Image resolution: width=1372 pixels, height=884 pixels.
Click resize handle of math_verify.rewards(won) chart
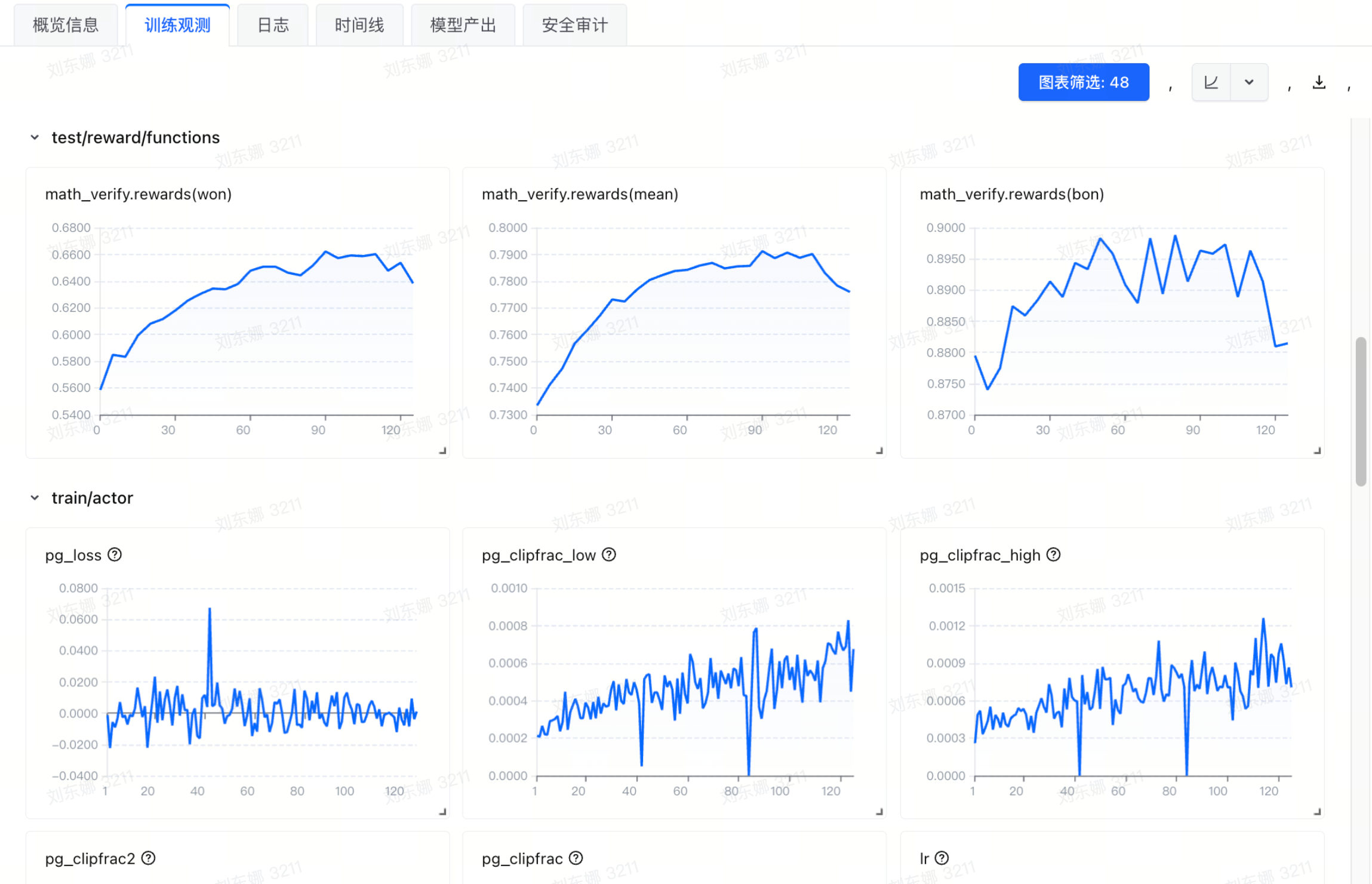[442, 451]
